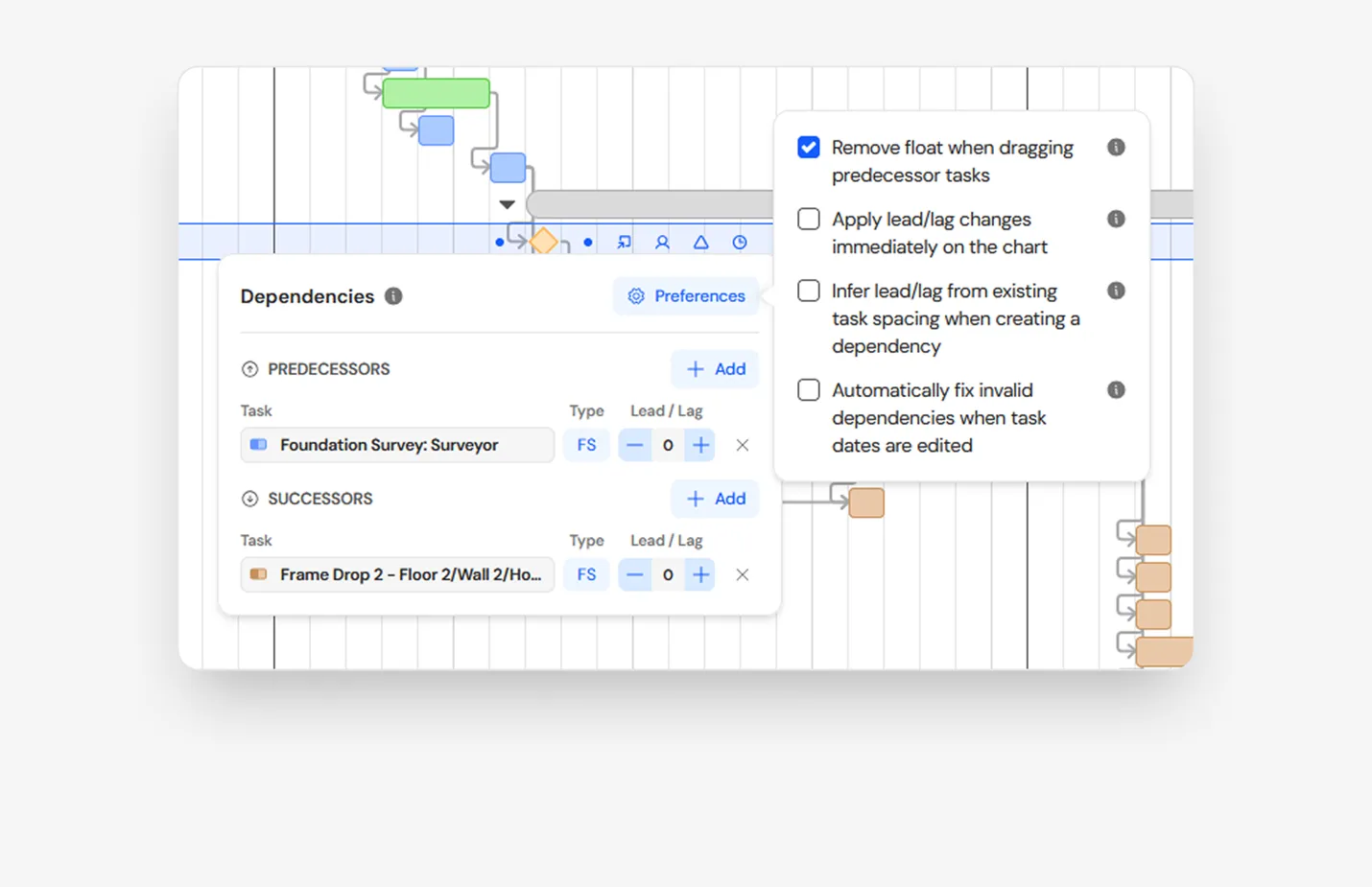Click the blue dependency dot right of the milestone
Viewport: 1372px width, 887px height.
[588, 243]
